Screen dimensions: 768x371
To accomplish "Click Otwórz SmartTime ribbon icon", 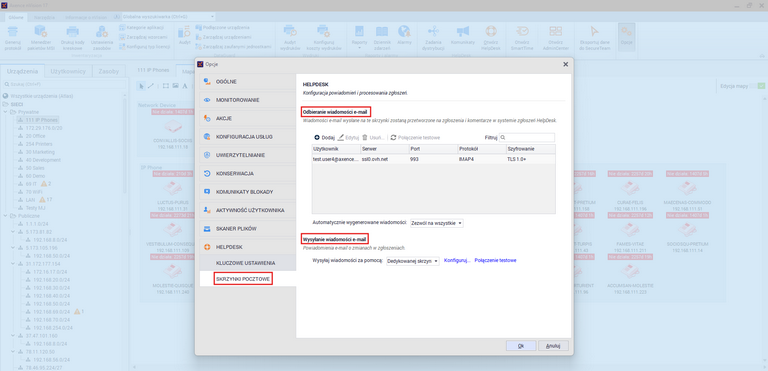I will tap(522, 32).
